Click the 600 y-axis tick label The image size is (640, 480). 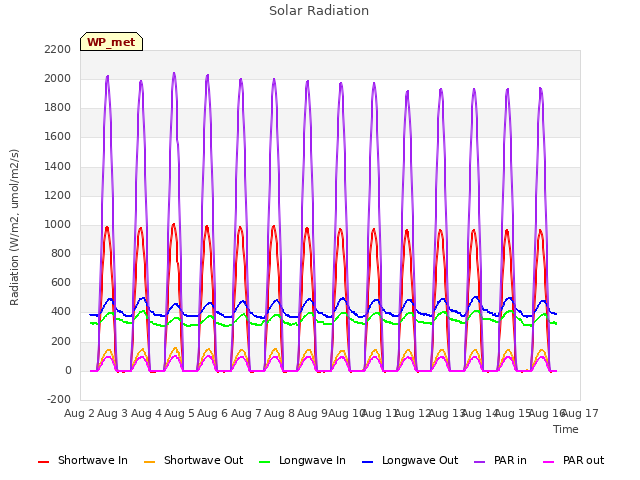61,283
